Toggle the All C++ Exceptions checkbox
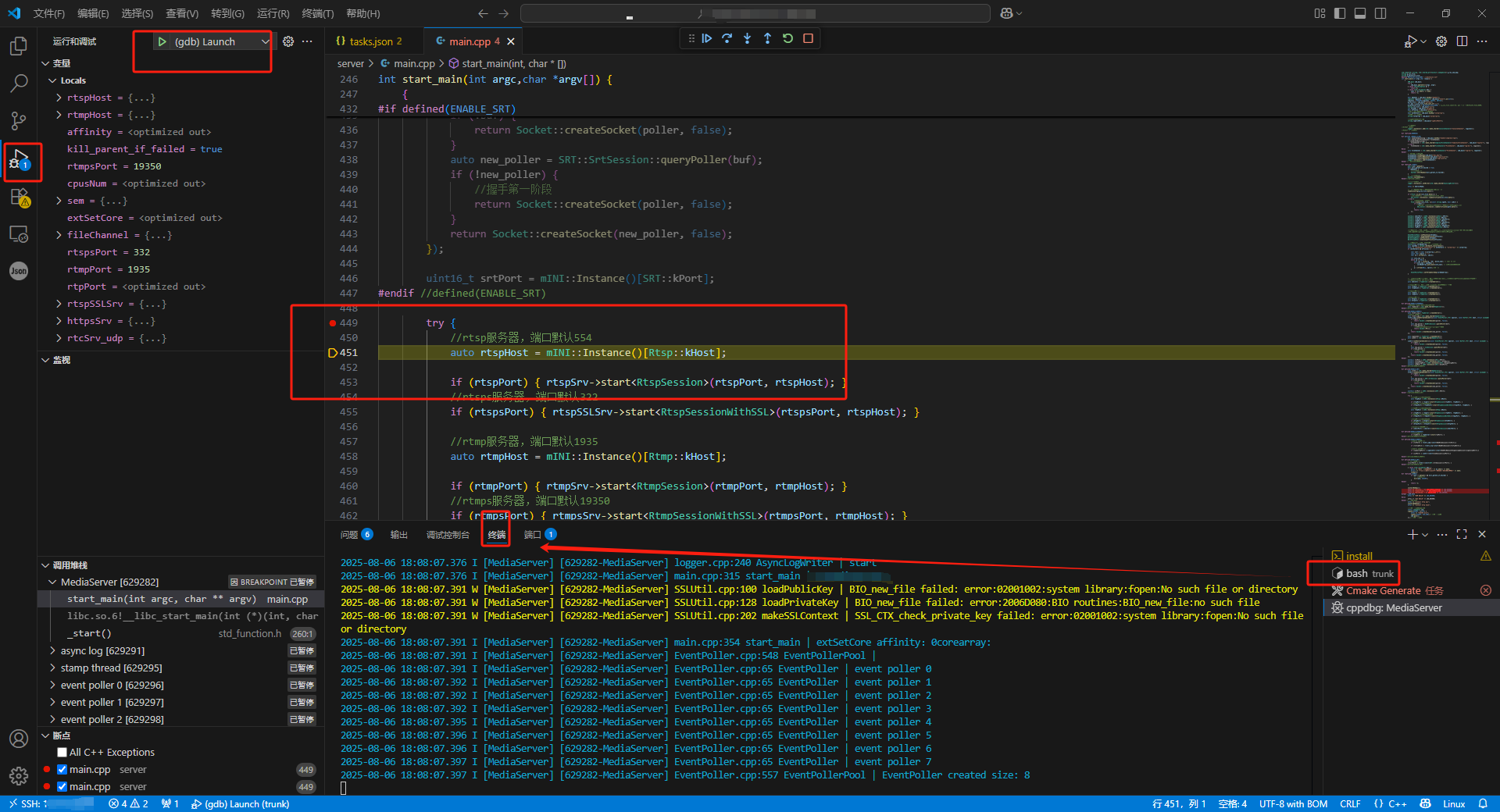 point(62,753)
